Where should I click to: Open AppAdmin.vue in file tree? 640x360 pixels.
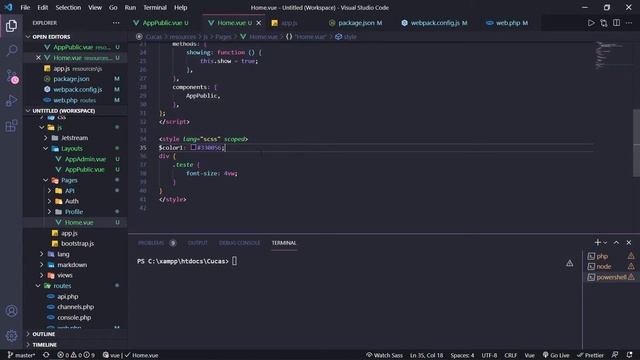click(x=85, y=159)
